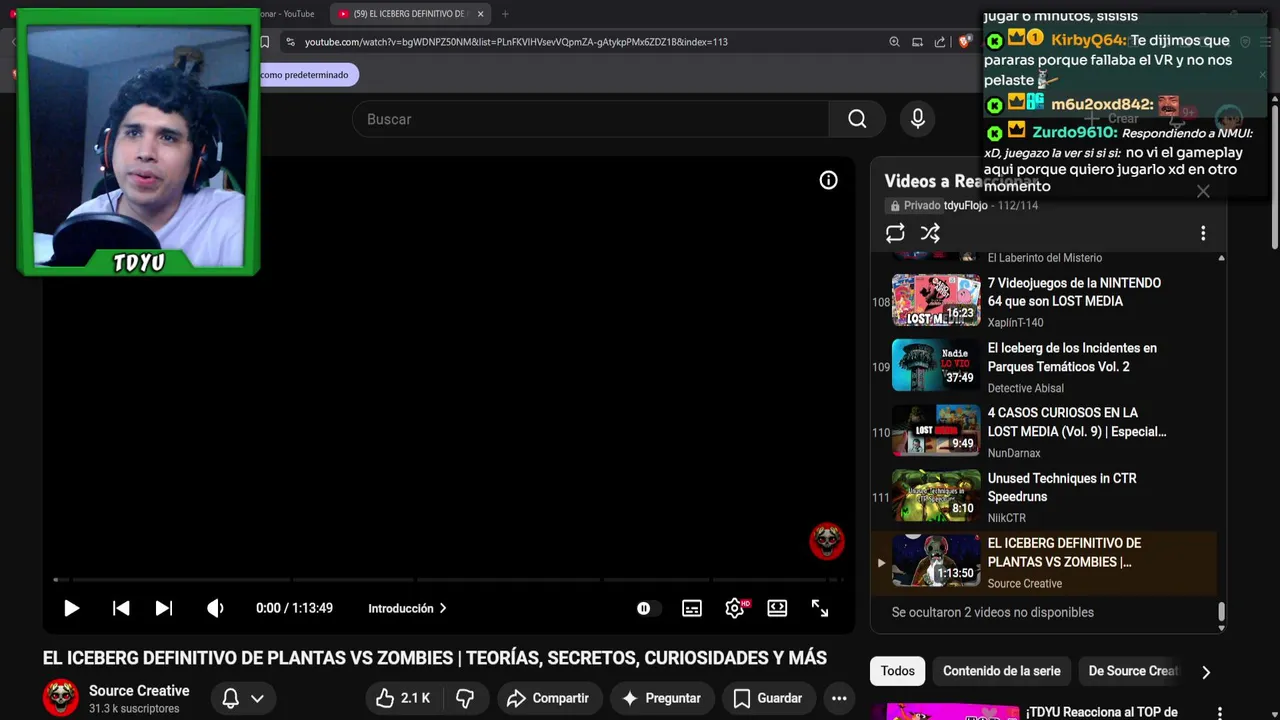
Task: Search with voice microphone button
Action: 918,119
